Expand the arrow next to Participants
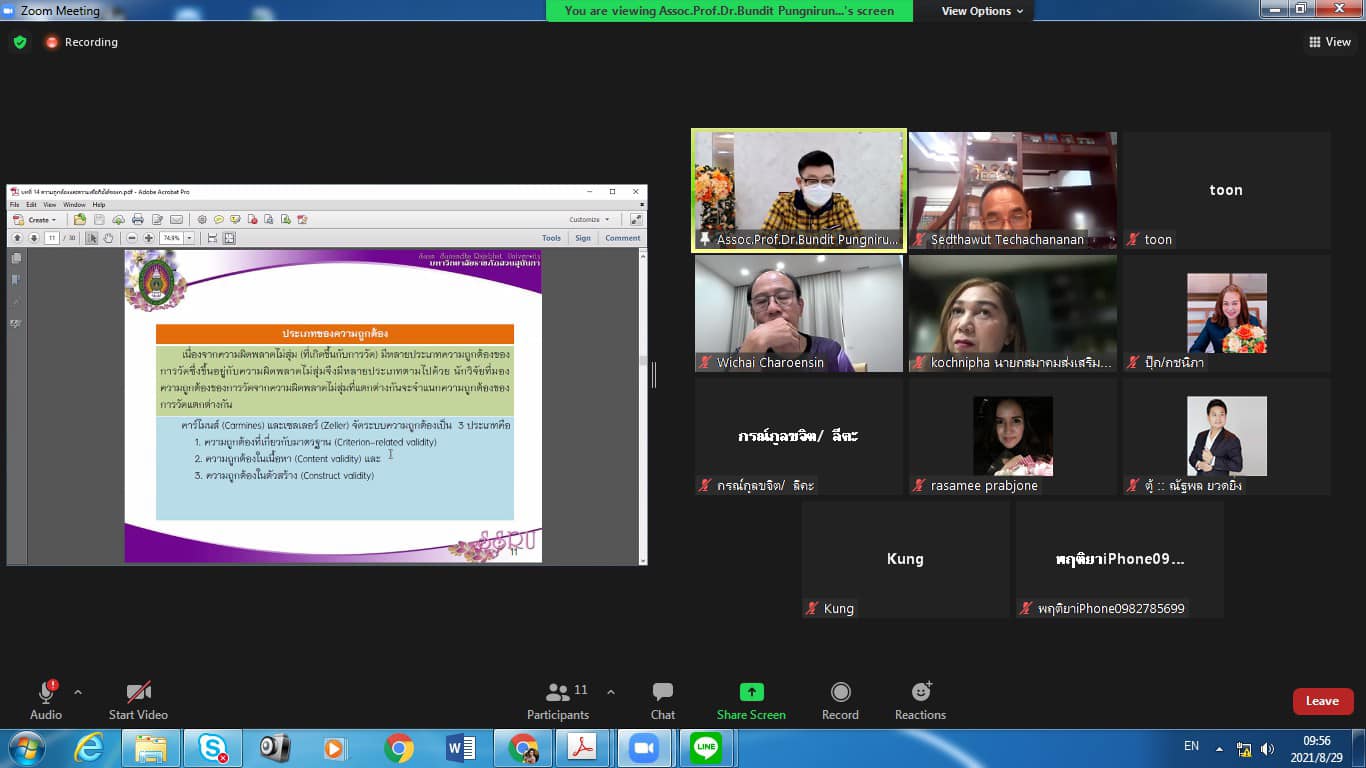Image resolution: width=1366 pixels, height=768 pixels. click(611, 692)
